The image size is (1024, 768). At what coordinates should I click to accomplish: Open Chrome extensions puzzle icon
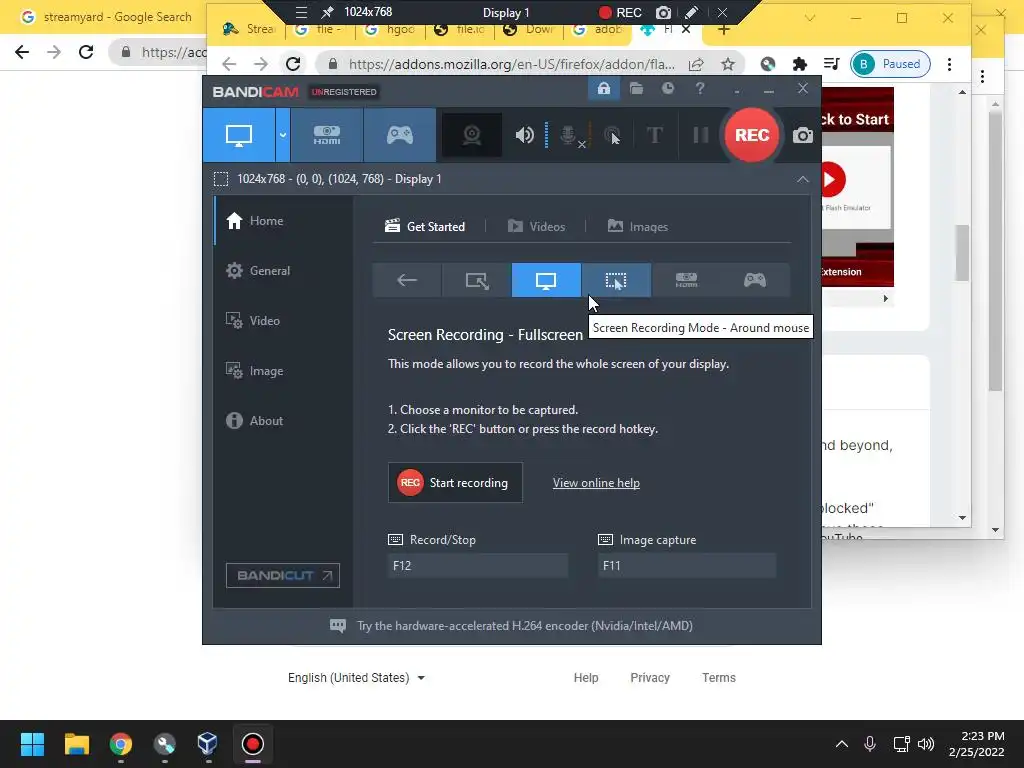799,64
